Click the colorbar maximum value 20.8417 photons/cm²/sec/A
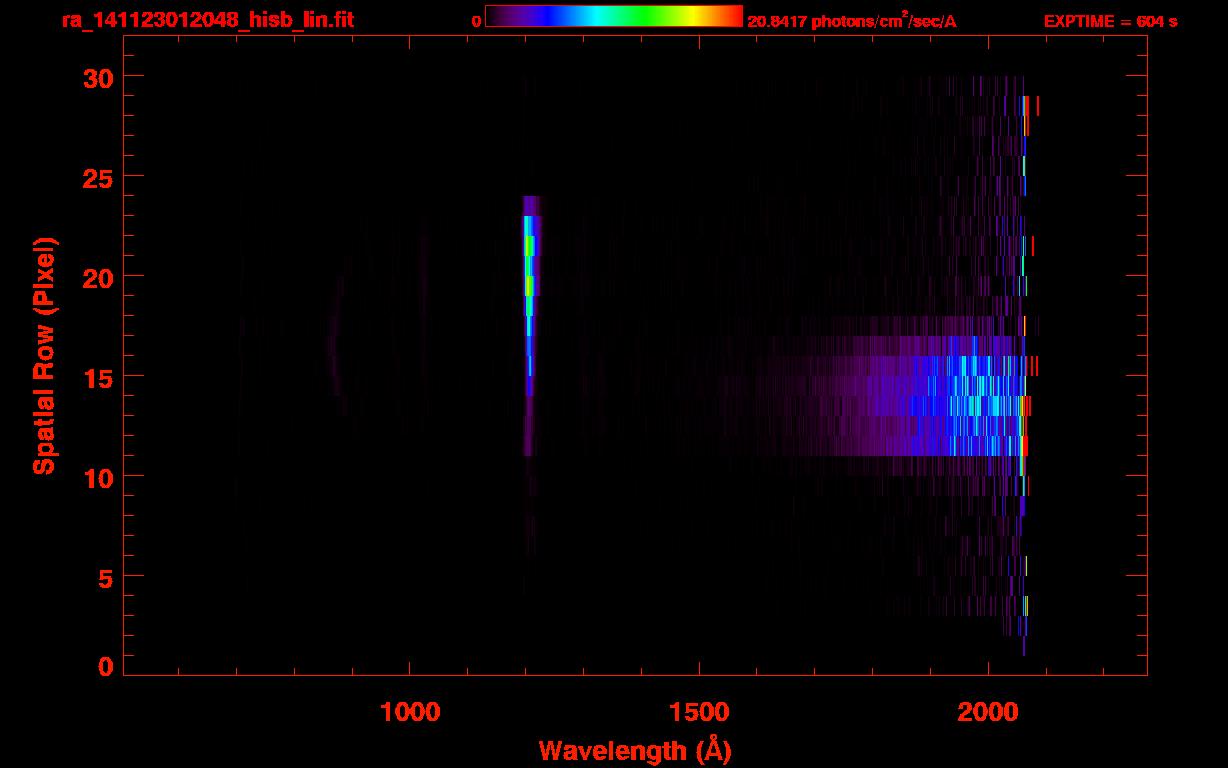The height and width of the screenshot is (768, 1228). 852,20
